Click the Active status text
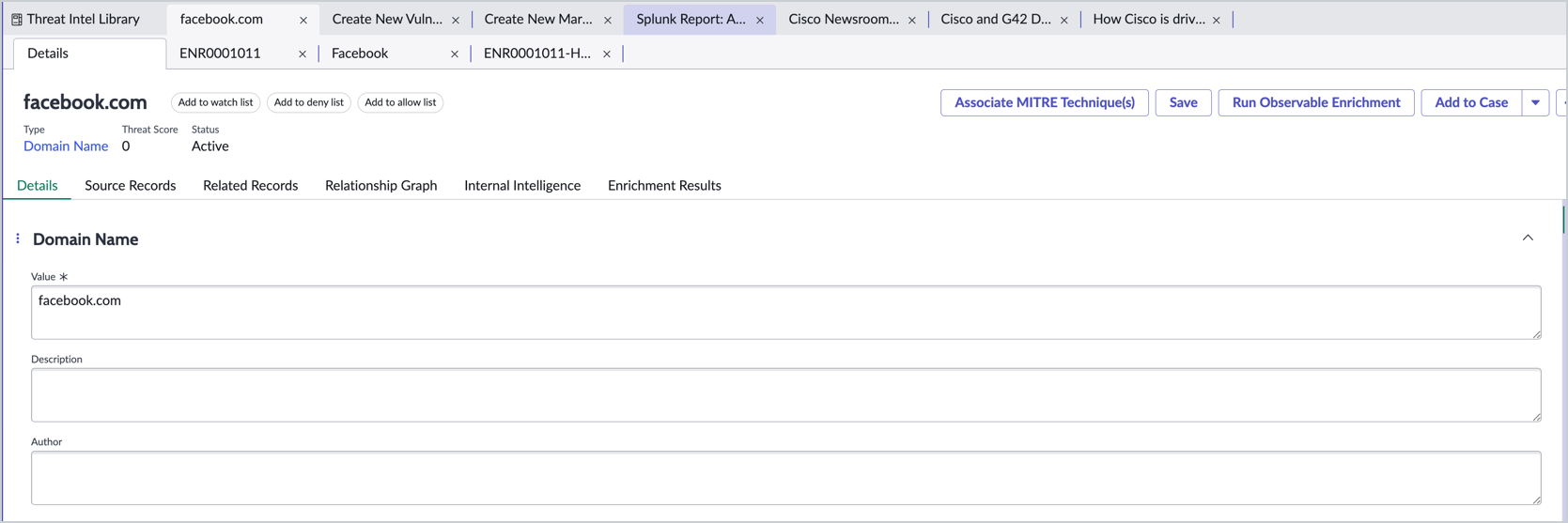This screenshot has width=1568, height=523. [x=210, y=146]
